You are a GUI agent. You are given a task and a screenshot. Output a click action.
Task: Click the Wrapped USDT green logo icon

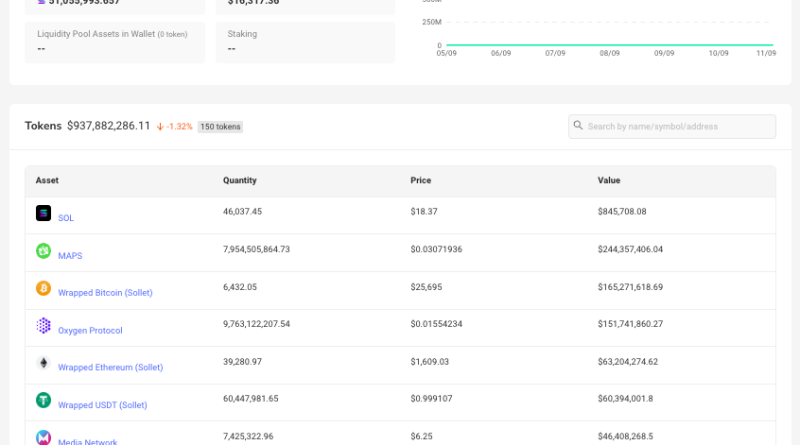click(x=43, y=400)
